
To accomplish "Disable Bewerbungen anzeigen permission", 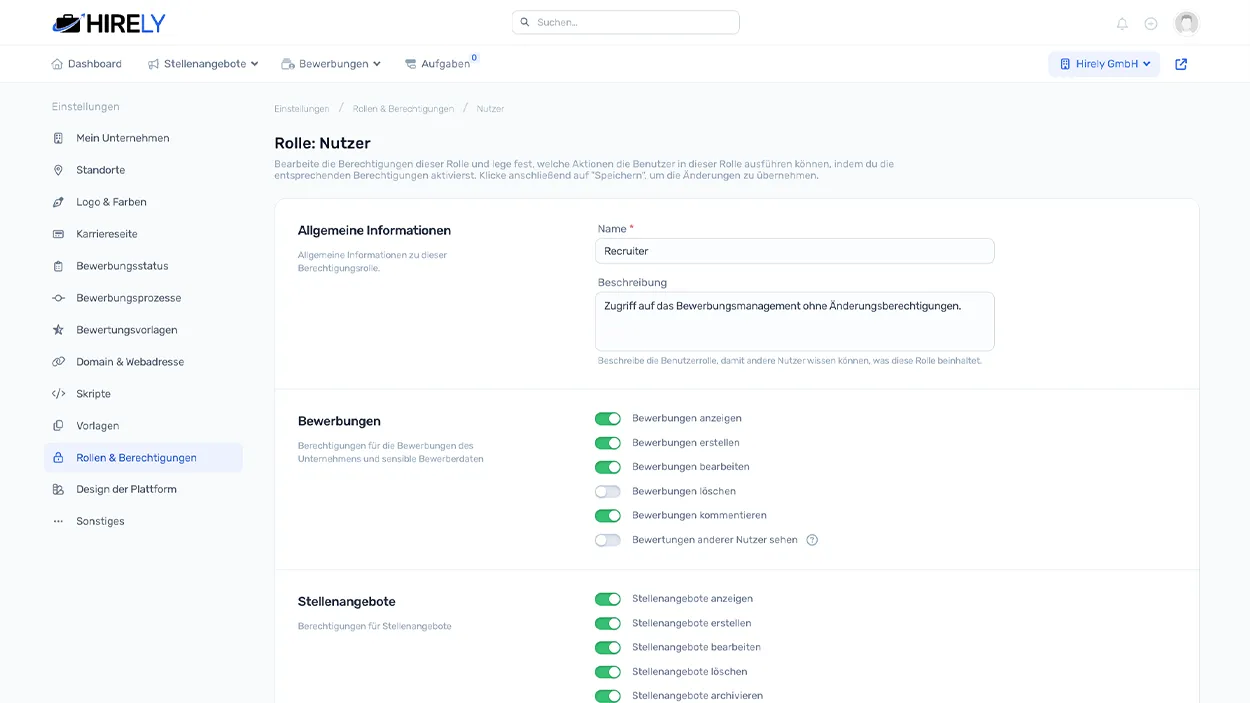I will [x=608, y=418].
